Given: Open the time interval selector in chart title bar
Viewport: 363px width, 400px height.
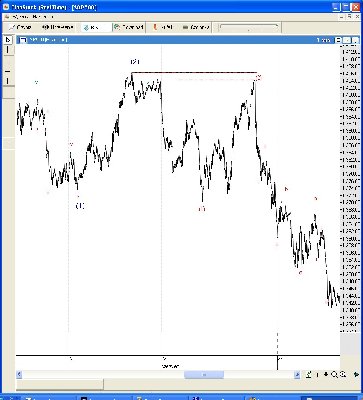Looking at the screenshot, I should [324, 40].
